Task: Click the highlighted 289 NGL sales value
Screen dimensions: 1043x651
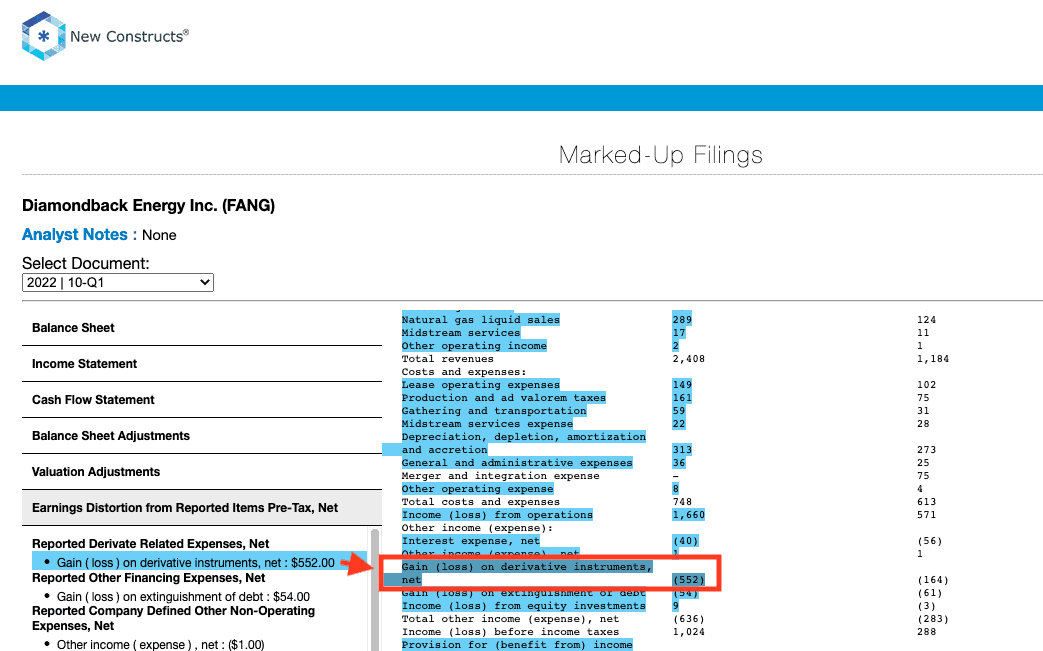Action: 682,320
